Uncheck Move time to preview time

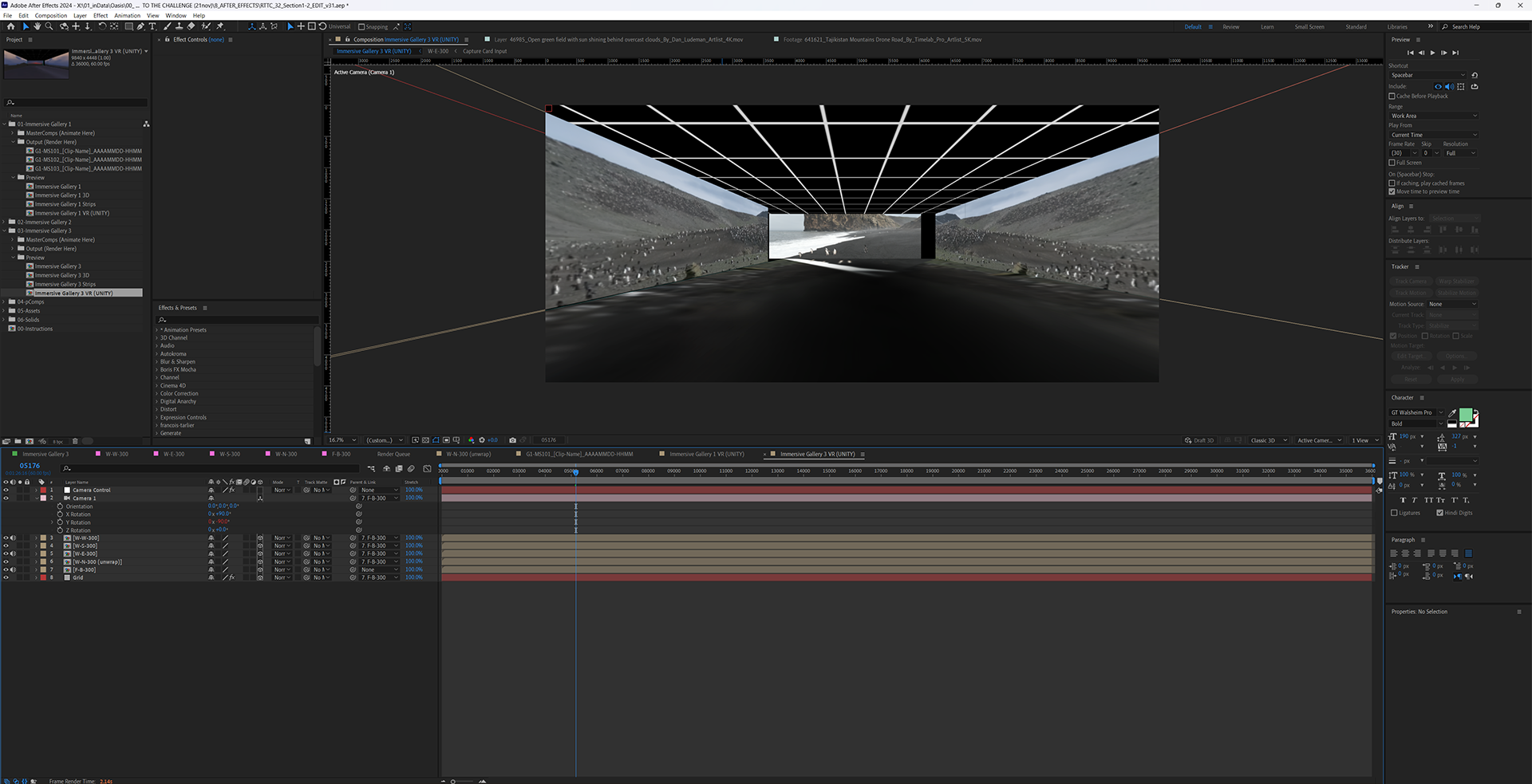[x=1392, y=191]
